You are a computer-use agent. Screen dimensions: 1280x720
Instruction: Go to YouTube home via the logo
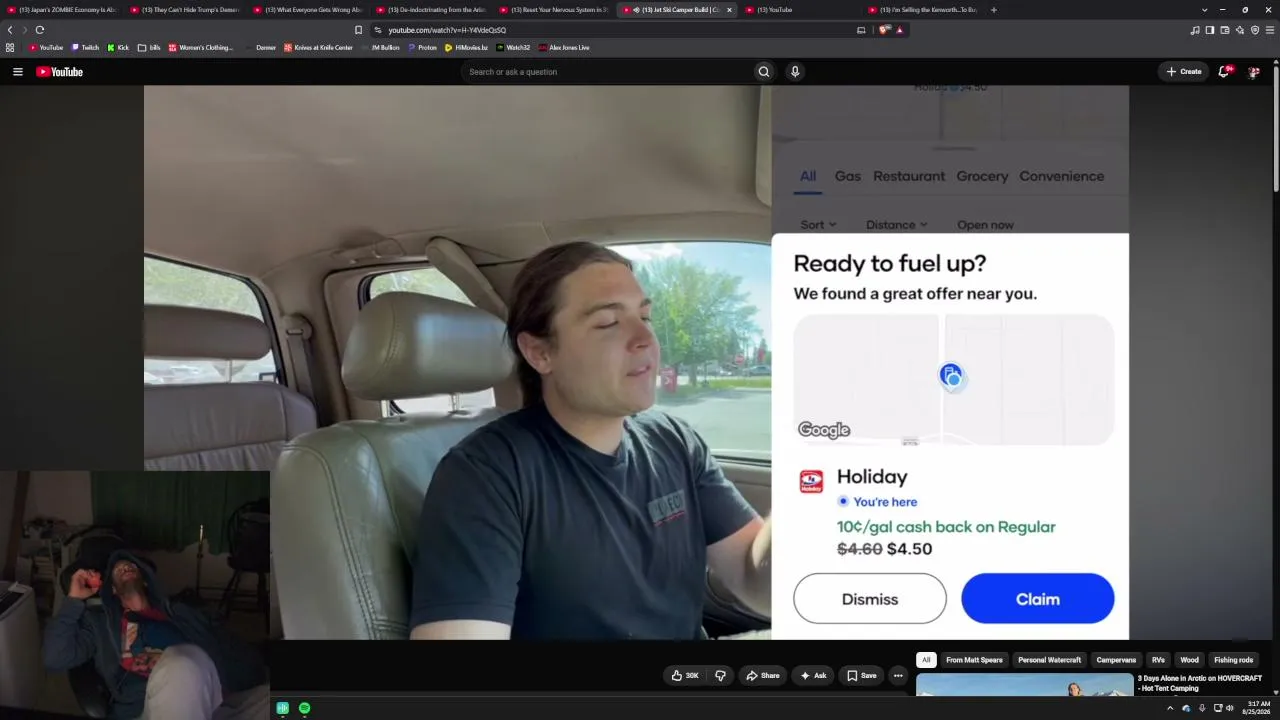(59, 72)
